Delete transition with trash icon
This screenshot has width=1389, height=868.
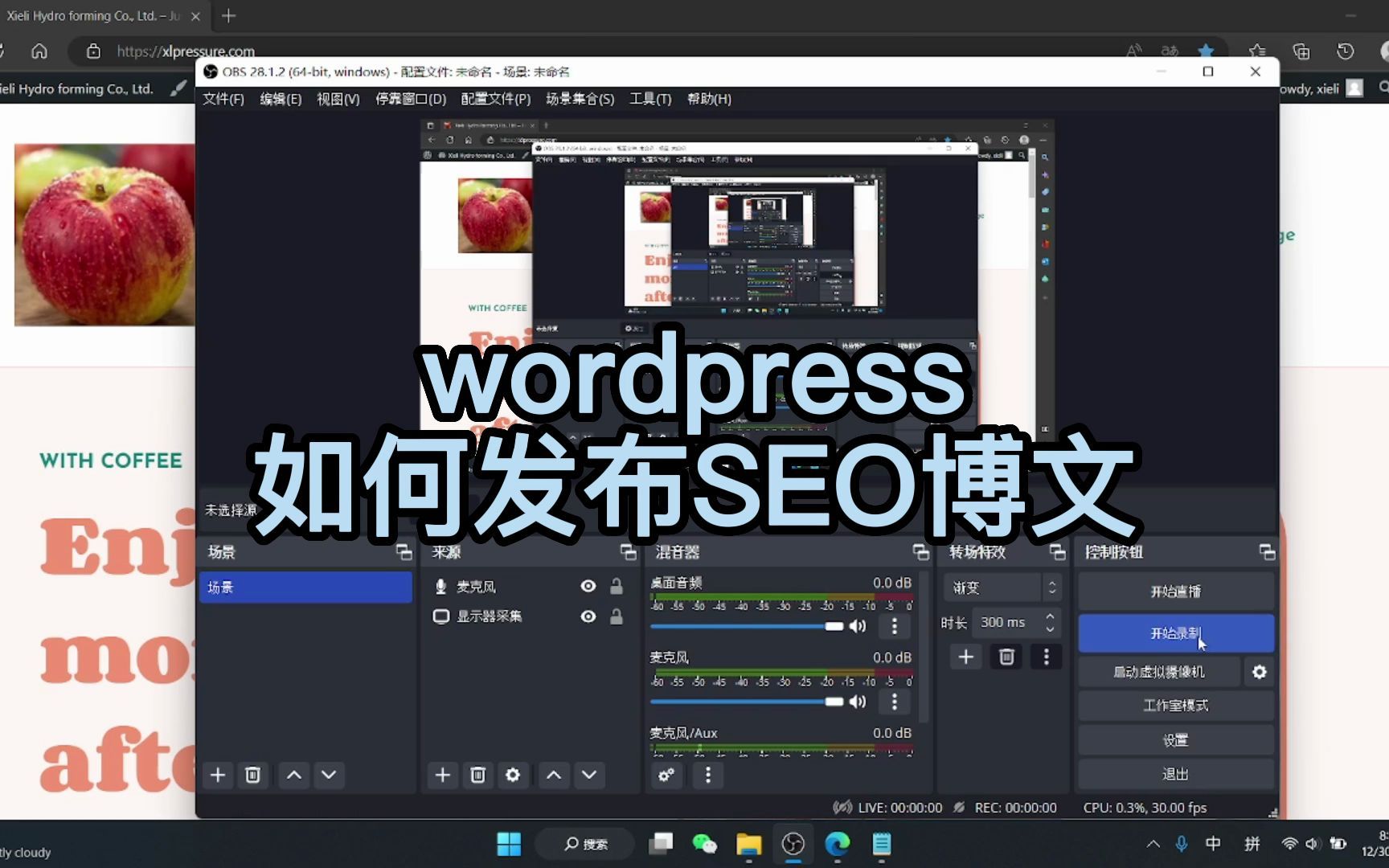tap(1006, 657)
